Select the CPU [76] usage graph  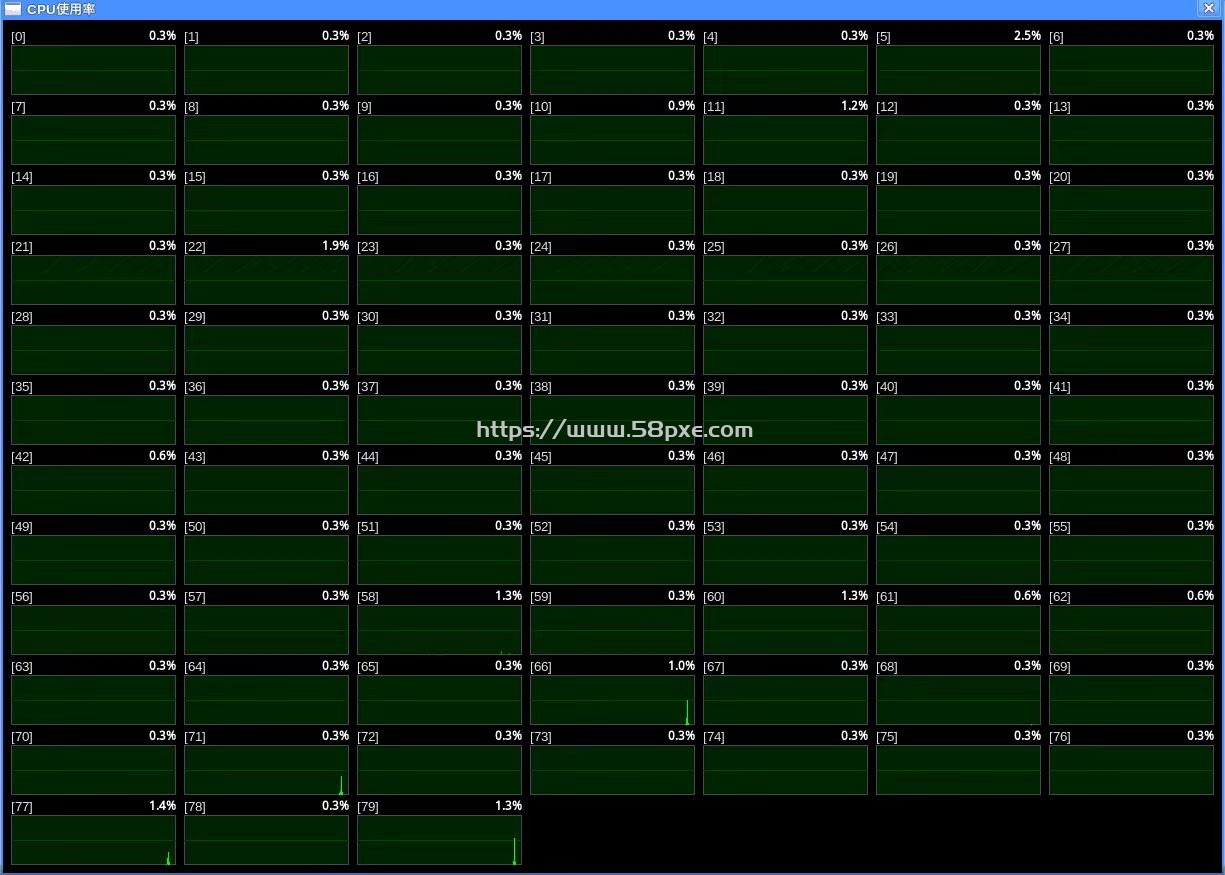click(x=1131, y=770)
